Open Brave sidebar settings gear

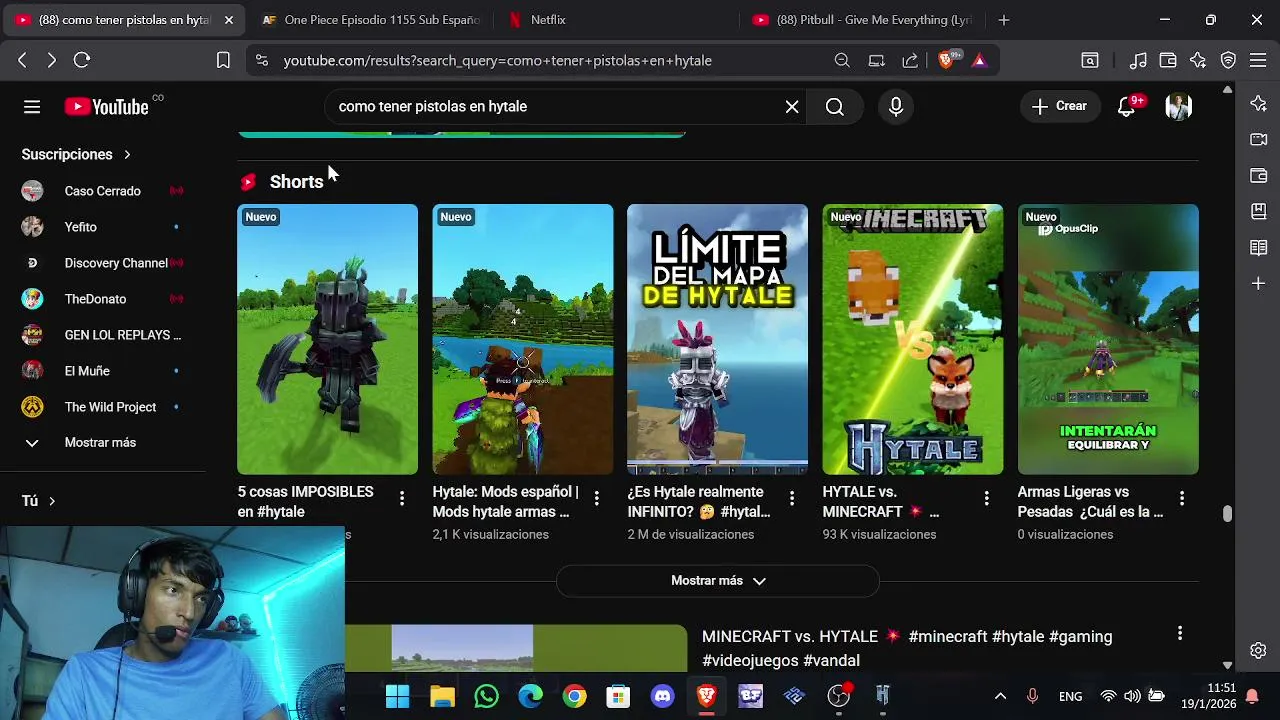(1259, 651)
